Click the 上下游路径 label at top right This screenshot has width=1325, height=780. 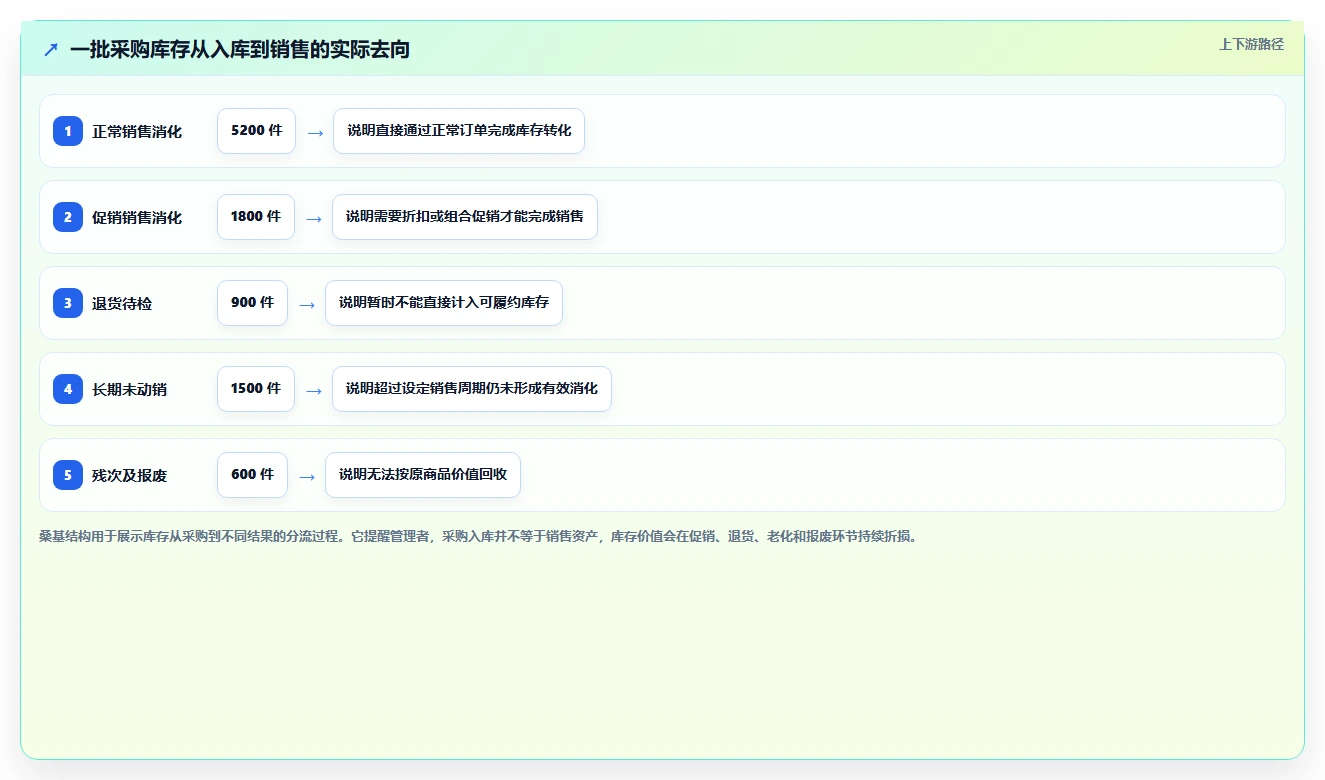tap(1251, 44)
